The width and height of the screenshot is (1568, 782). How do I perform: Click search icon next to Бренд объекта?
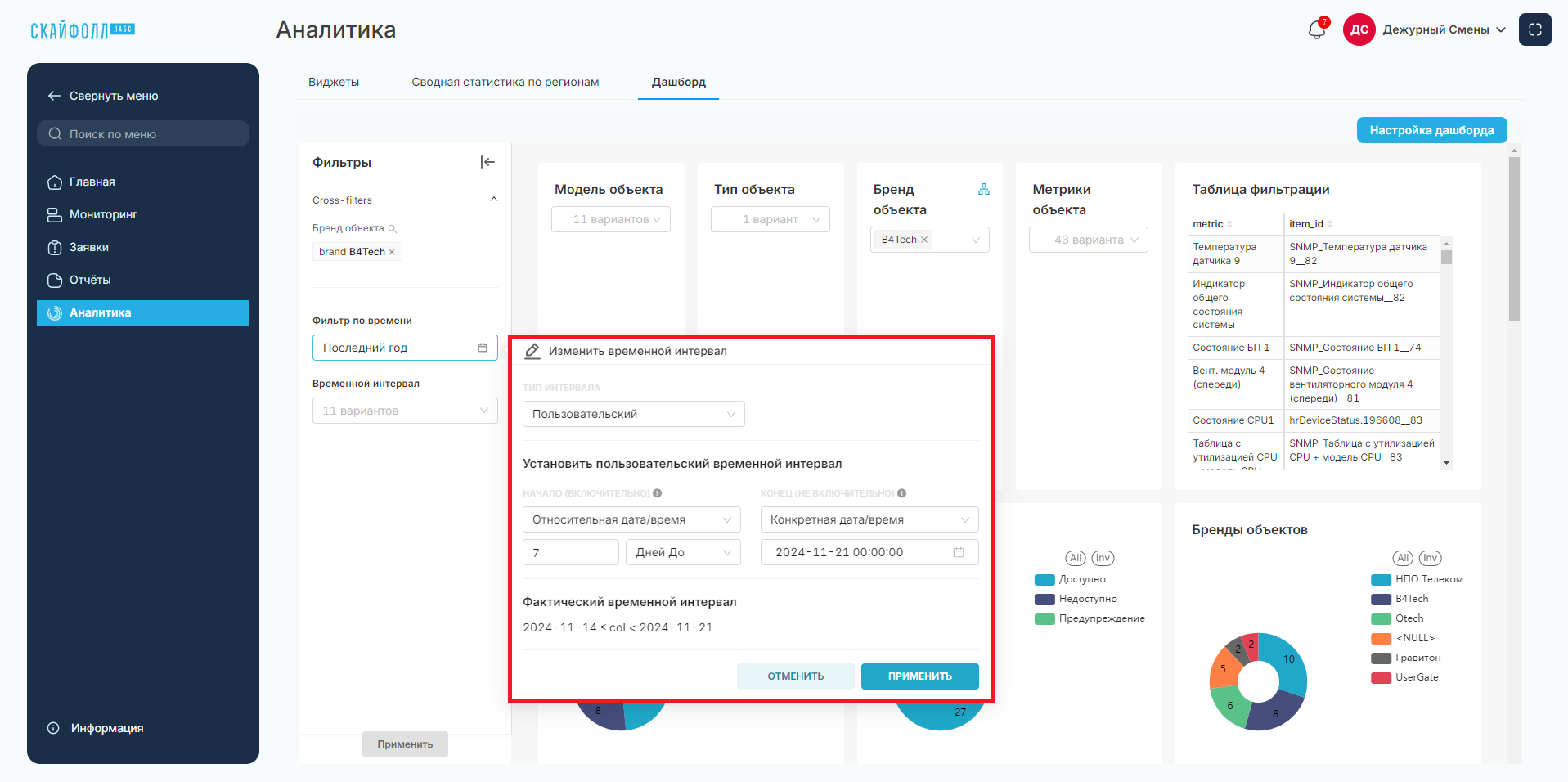(392, 229)
